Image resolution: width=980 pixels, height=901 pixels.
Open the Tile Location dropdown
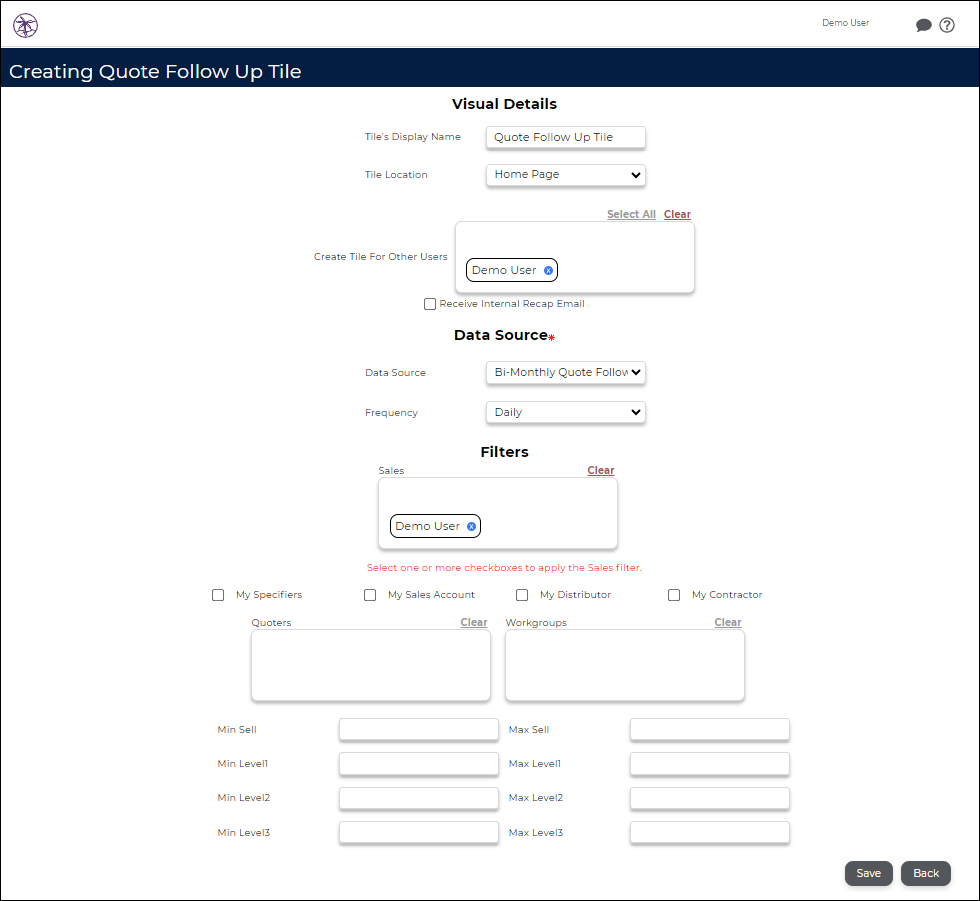565,175
